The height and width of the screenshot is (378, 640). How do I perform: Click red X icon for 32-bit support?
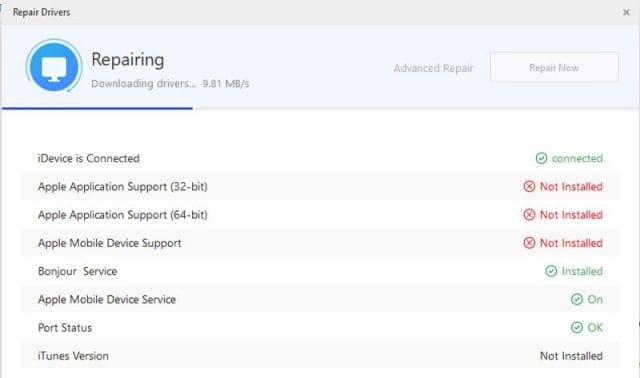point(529,187)
